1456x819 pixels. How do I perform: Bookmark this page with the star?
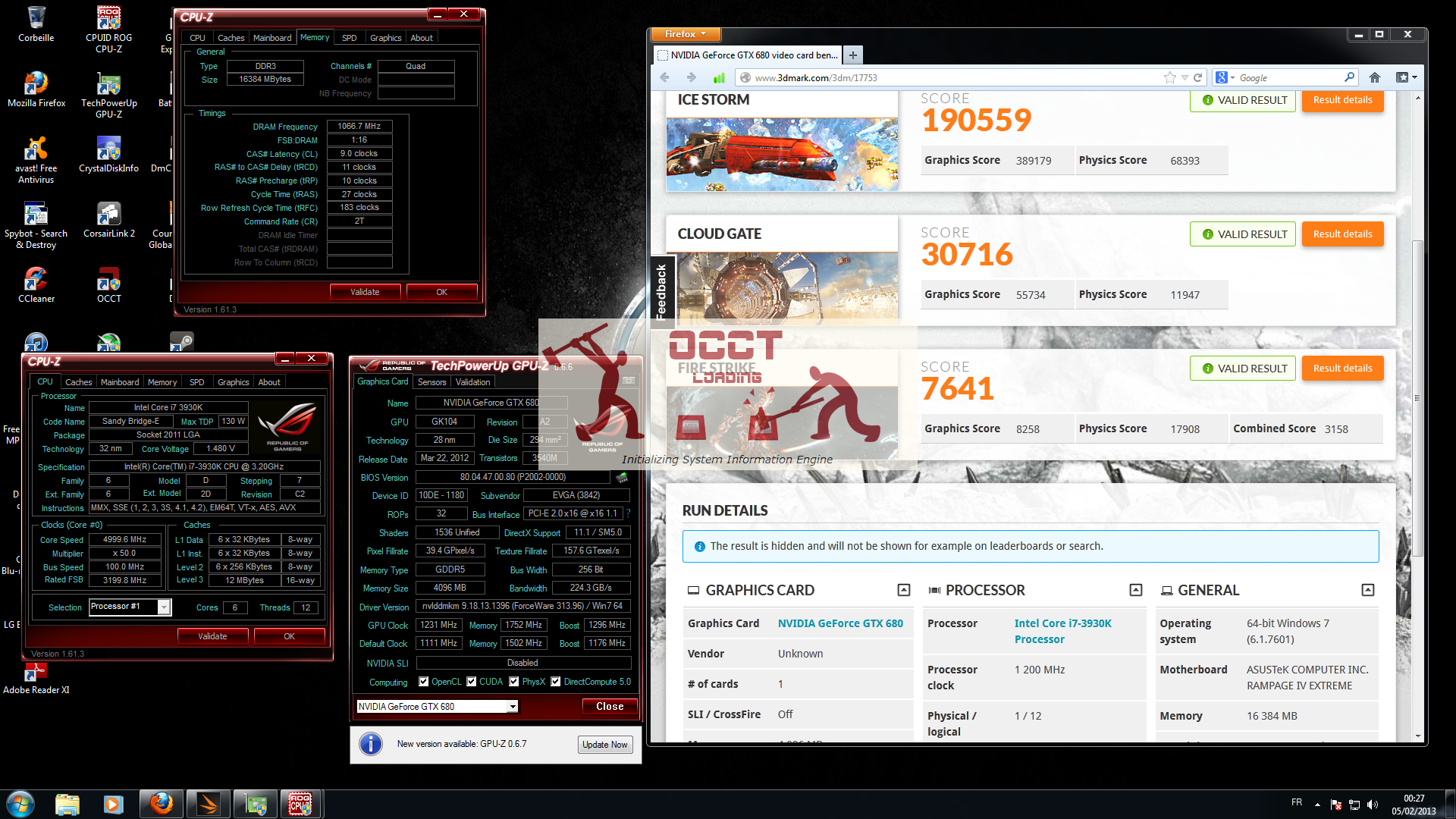(1170, 77)
